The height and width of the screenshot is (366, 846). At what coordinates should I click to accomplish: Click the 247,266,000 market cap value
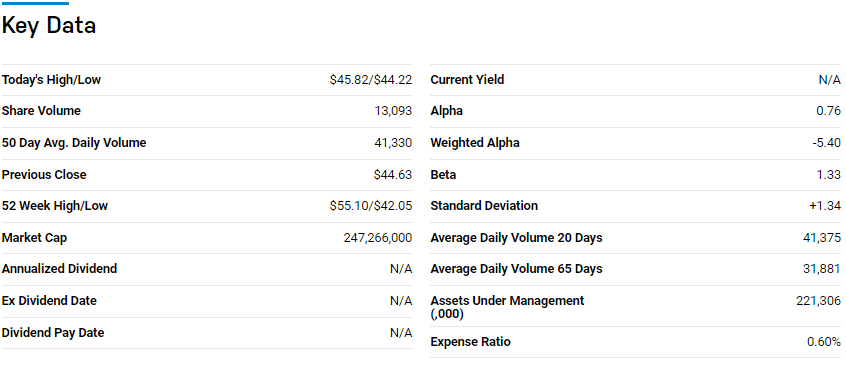[378, 238]
